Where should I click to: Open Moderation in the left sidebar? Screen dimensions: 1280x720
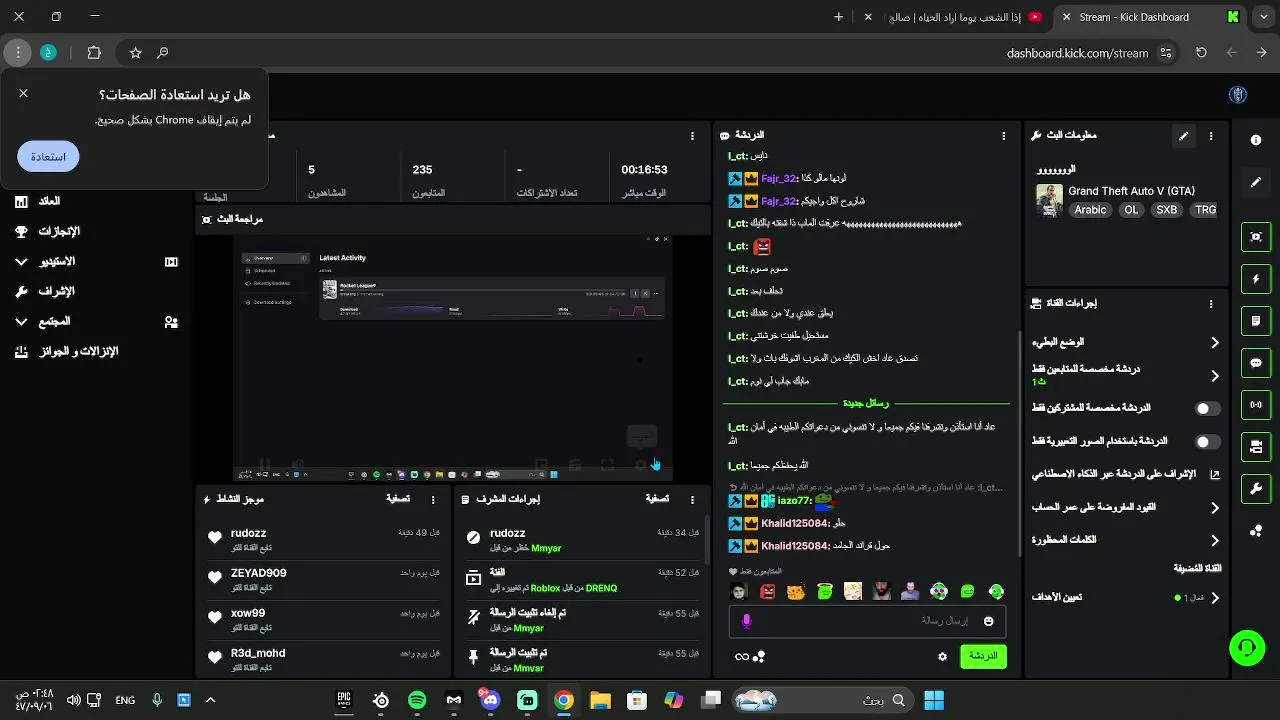click(56, 292)
